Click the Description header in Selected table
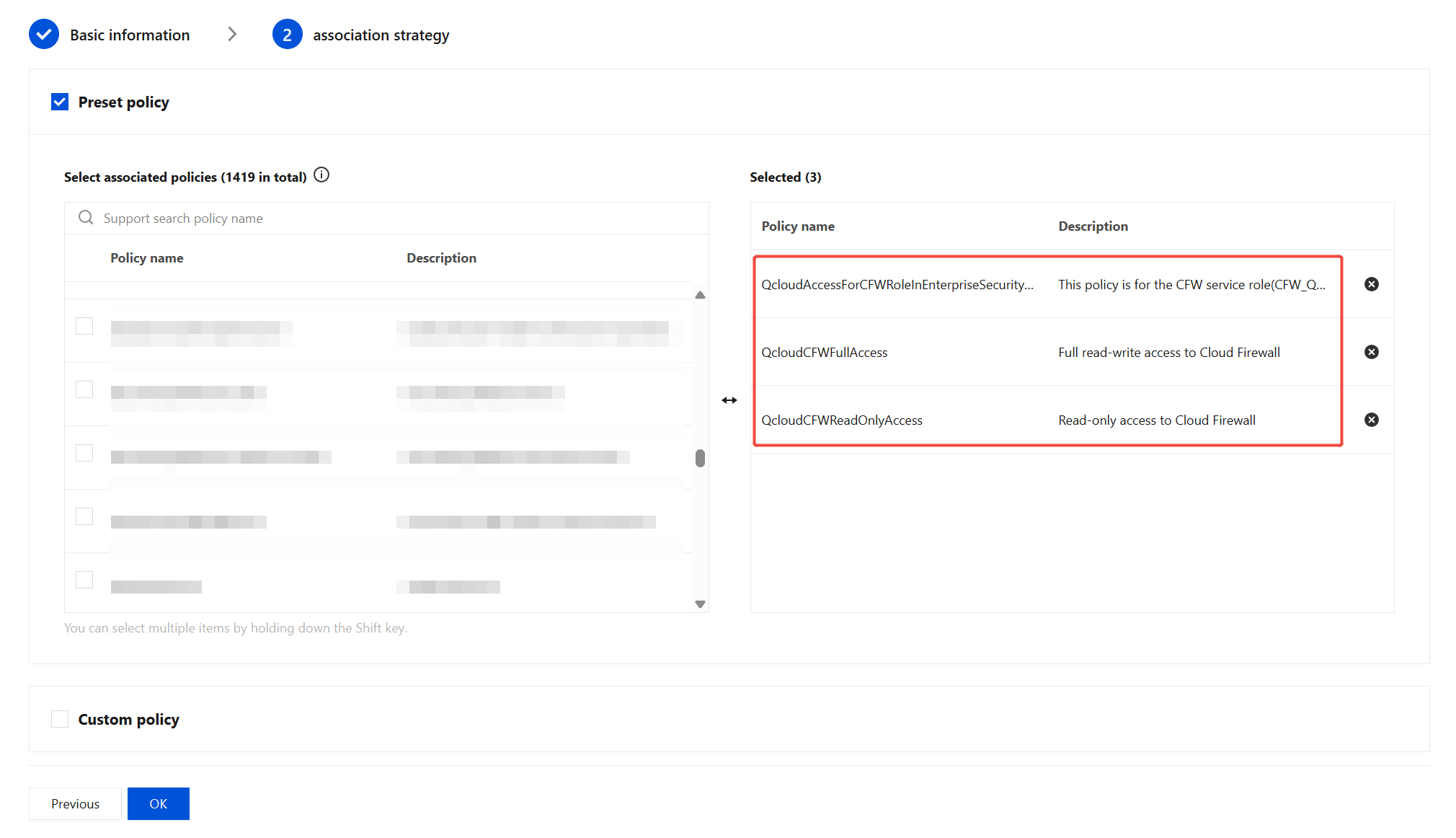Image resolution: width=1456 pixels, height=838 pixels. (1093, 226)
